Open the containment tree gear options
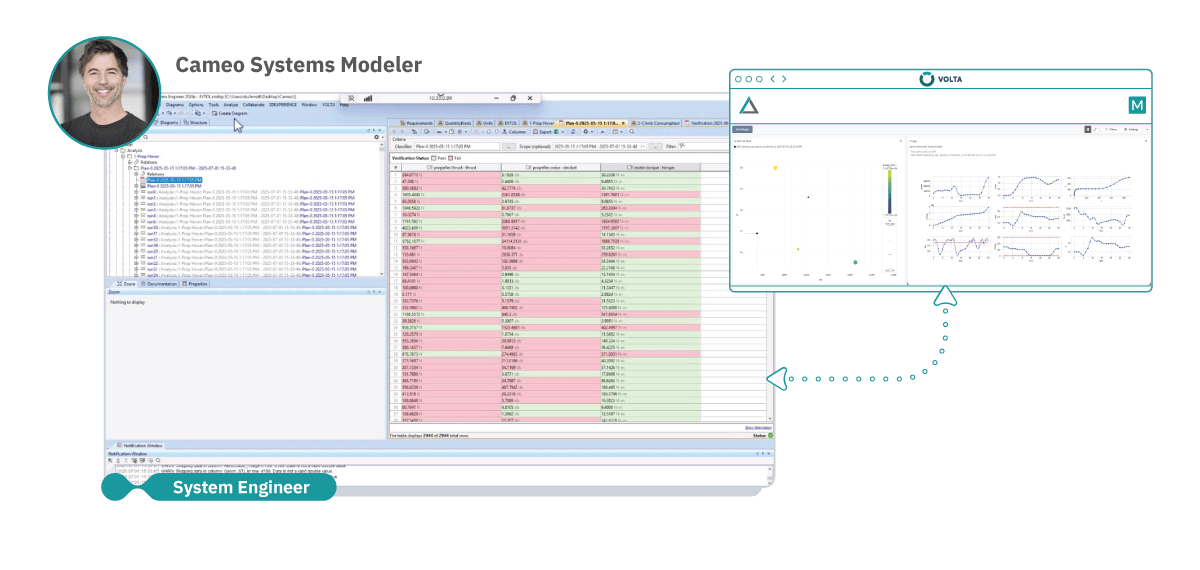This screenshot has width=1200, height=570. pyautogui.click(x=376, y=137)
